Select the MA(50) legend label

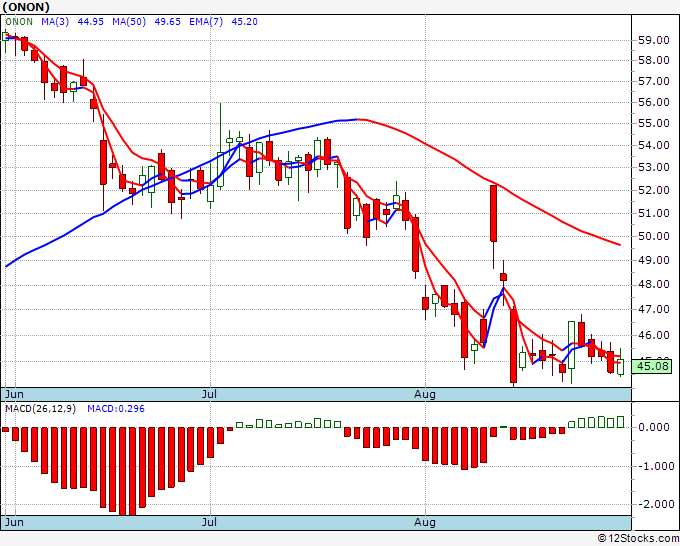[129, 21]
